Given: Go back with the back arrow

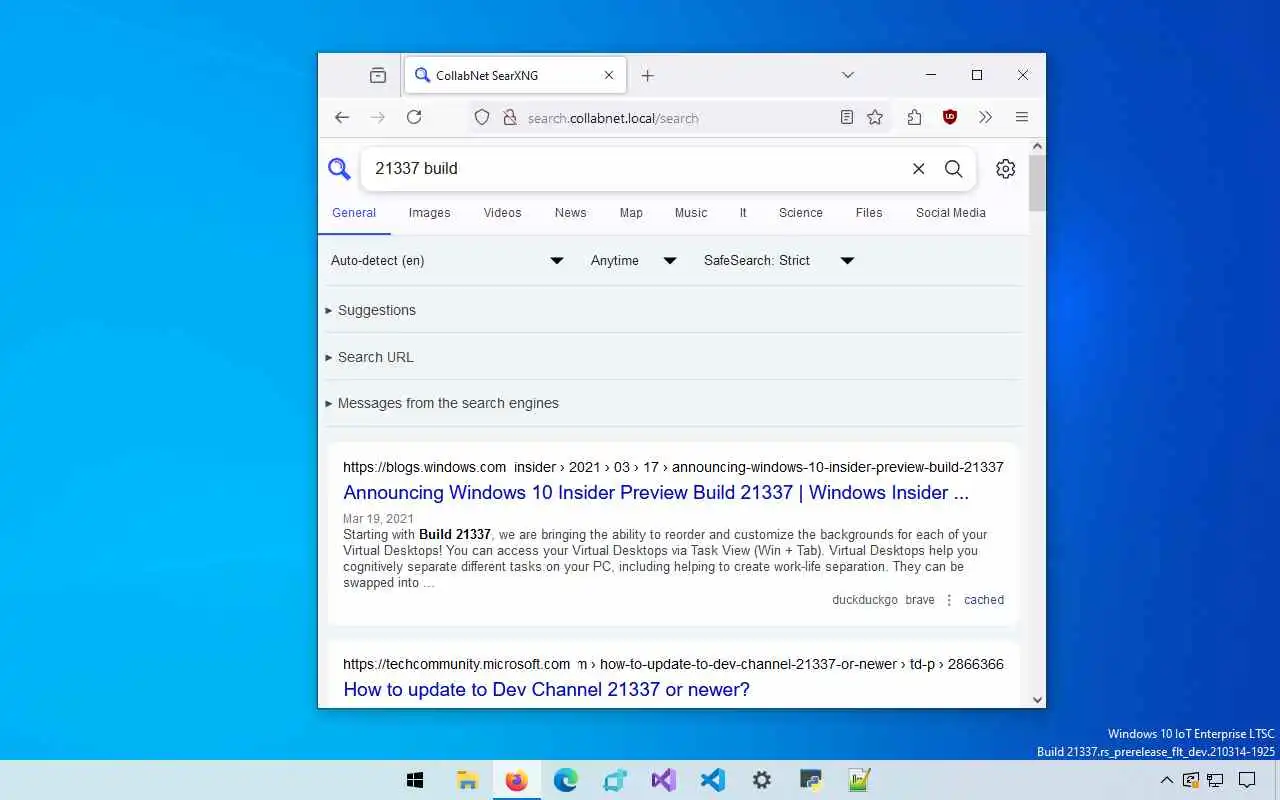Looking at the screenshot, I should pyautogui.click(x=342, y=117).
